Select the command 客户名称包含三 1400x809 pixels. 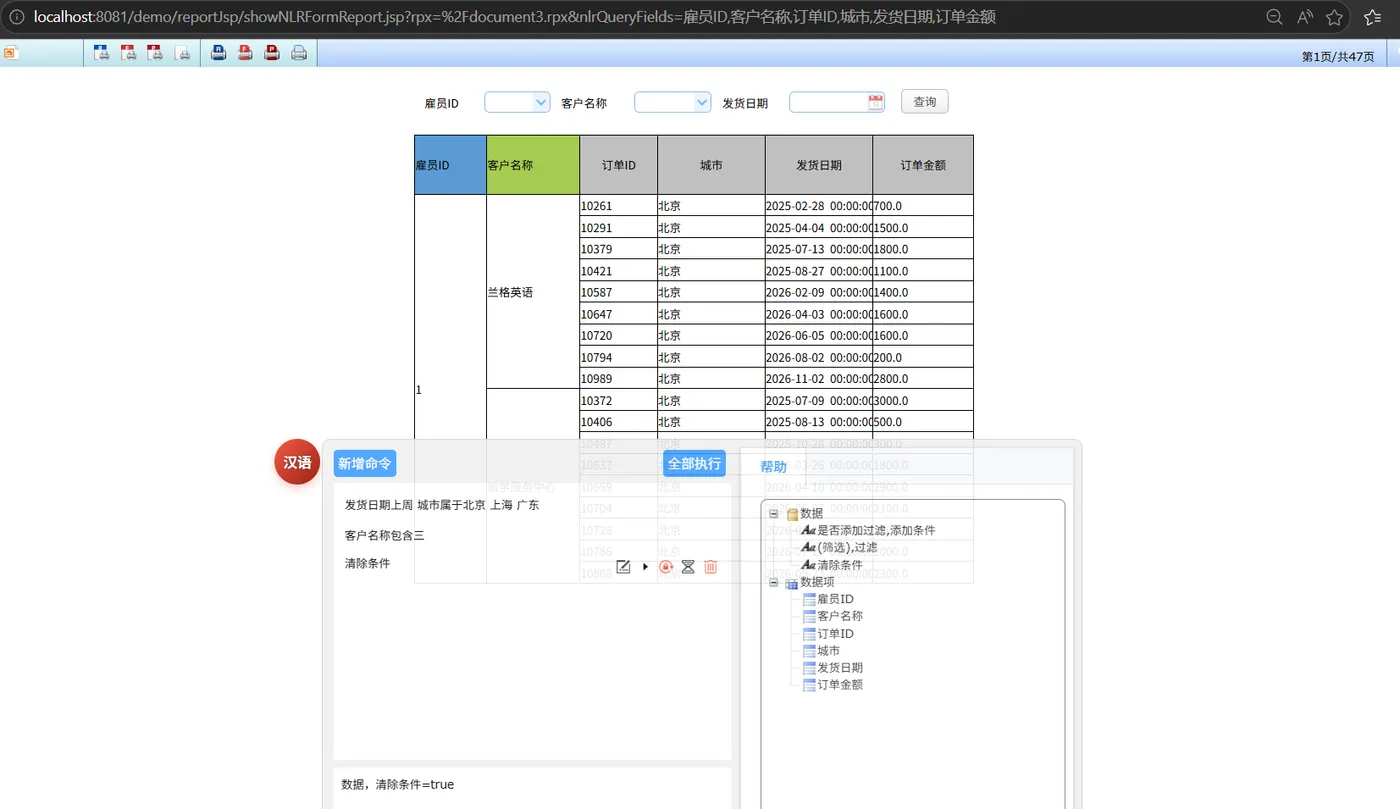385,536
